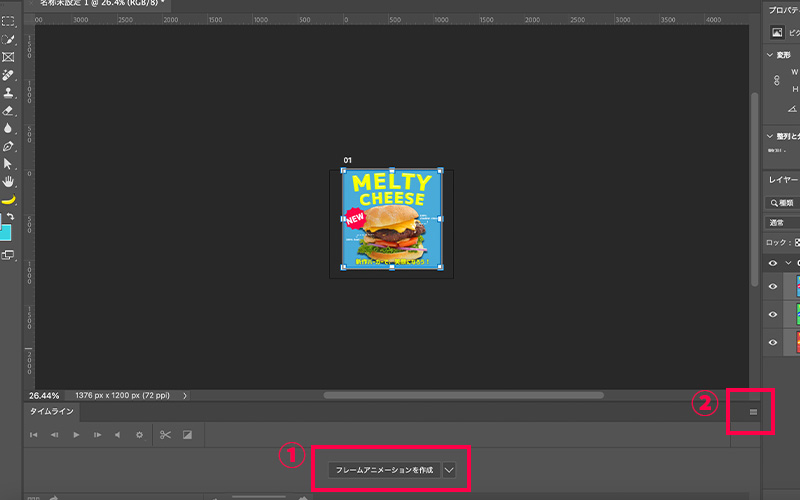Open dropdown arrow beside フレームアニメーションを作成
Screen dimensions: 800x500
click(x=449, y=469)
